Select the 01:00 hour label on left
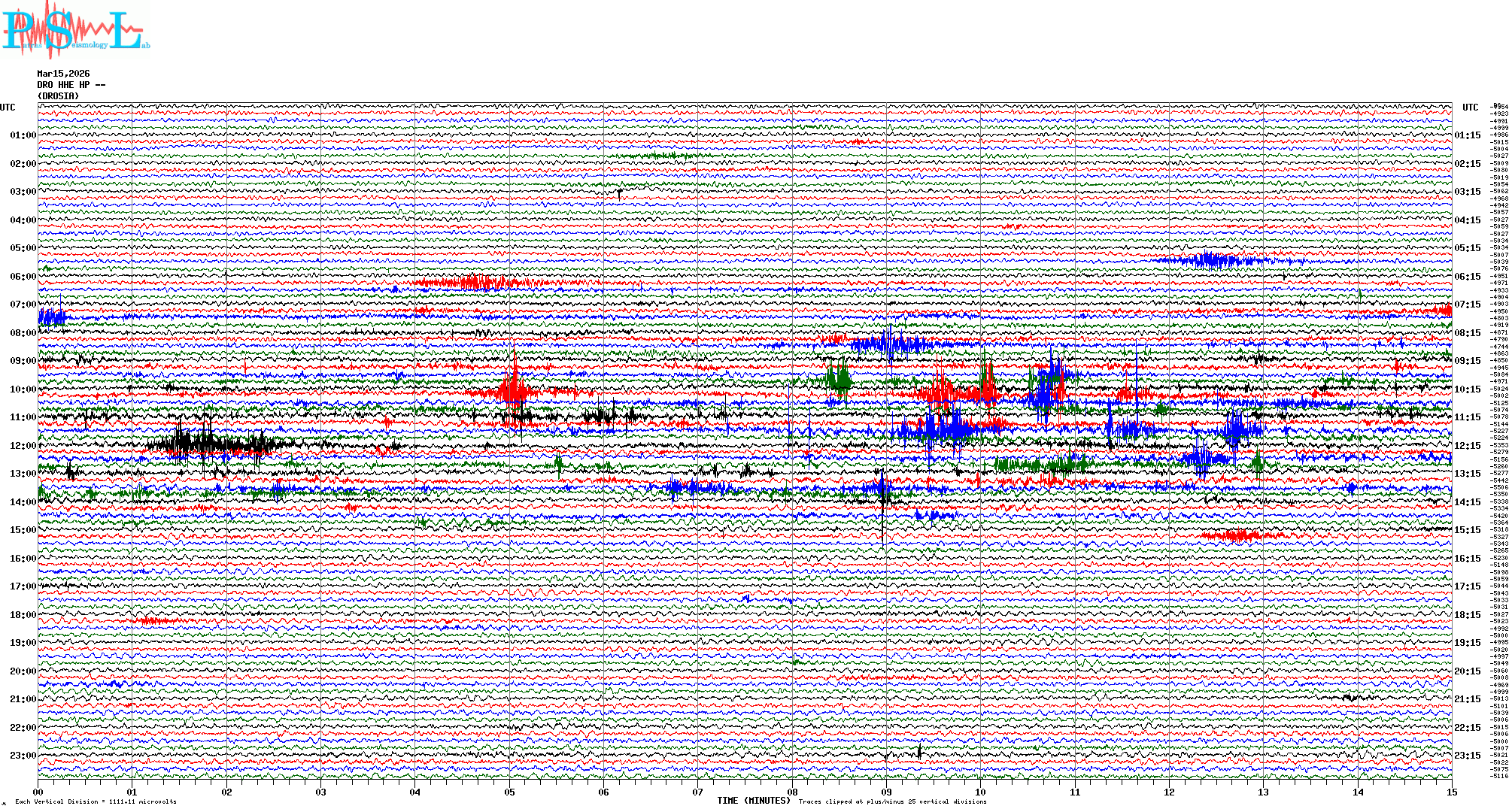This screenshot has width=1512, height=812. tap(23, 135)
